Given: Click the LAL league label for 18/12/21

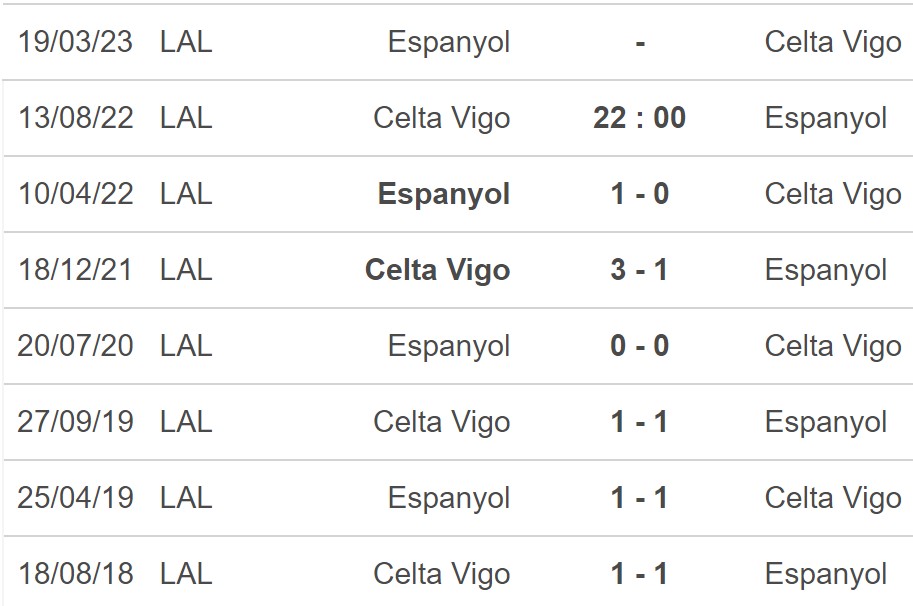Looking at the screenshot, I should [x=186, y=270].
